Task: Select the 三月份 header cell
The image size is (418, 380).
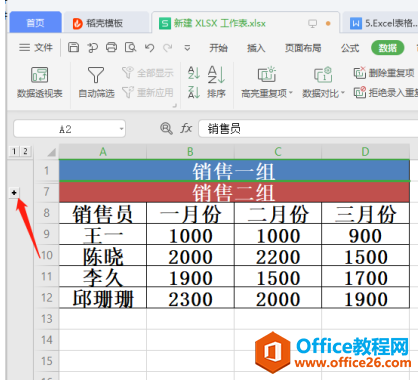Action: coord(365,213)
